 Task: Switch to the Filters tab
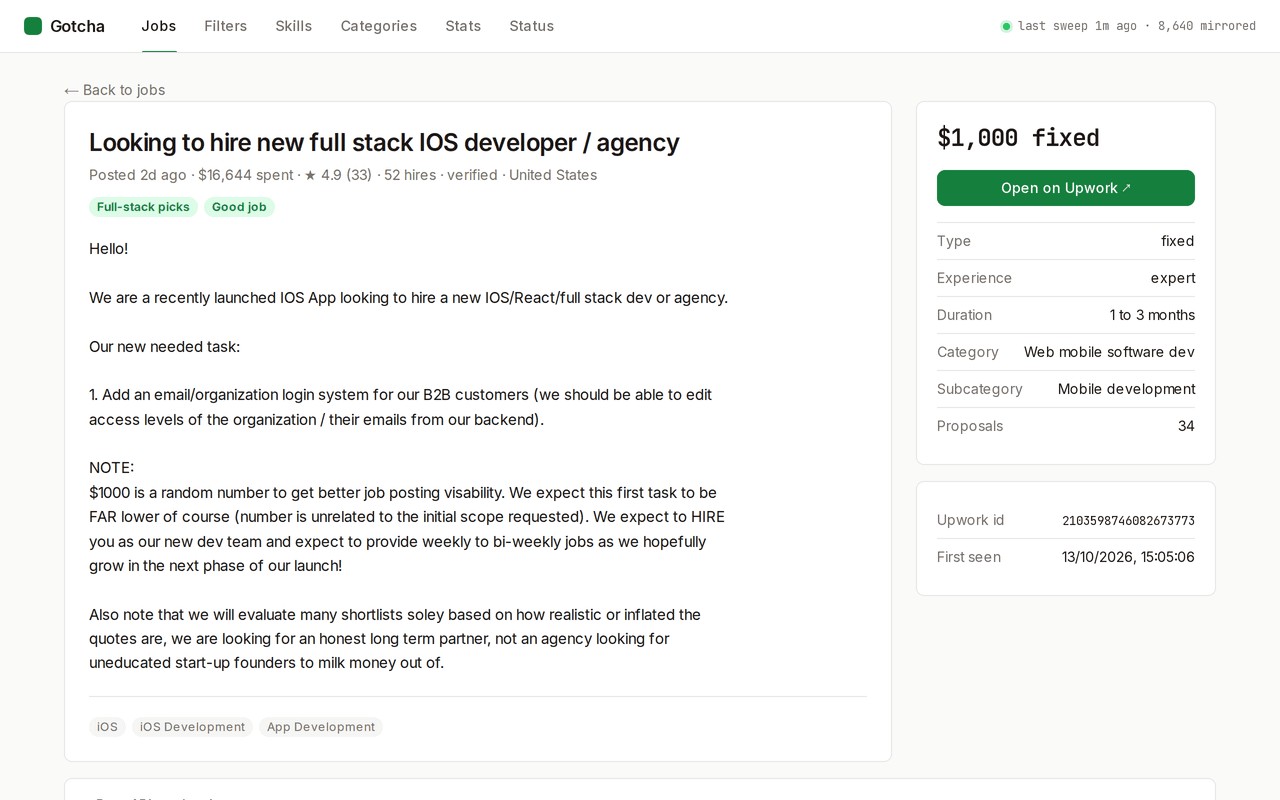(x=226, y=26)
